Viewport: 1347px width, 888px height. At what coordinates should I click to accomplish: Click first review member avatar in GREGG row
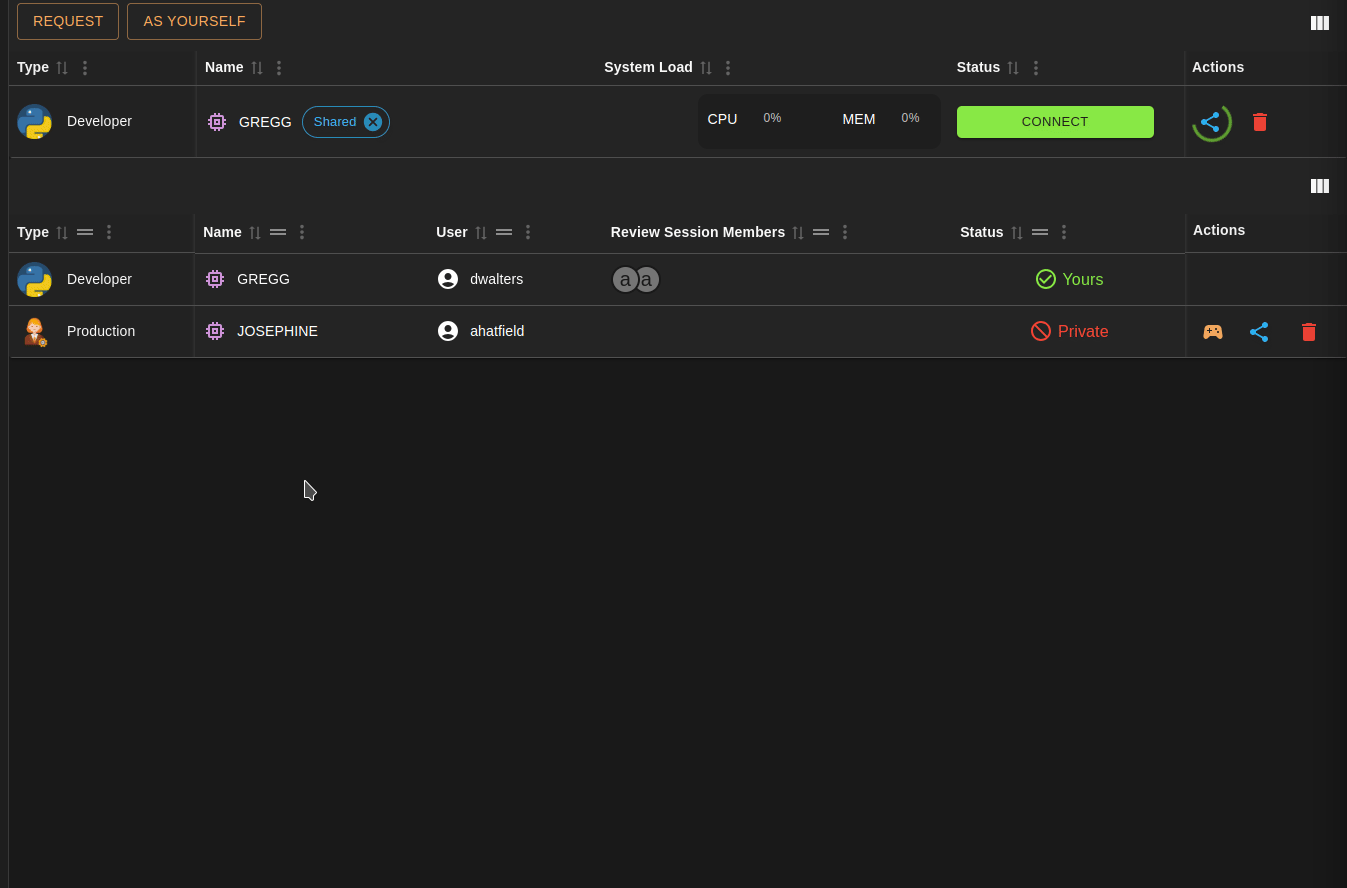(x=625, y=279)
